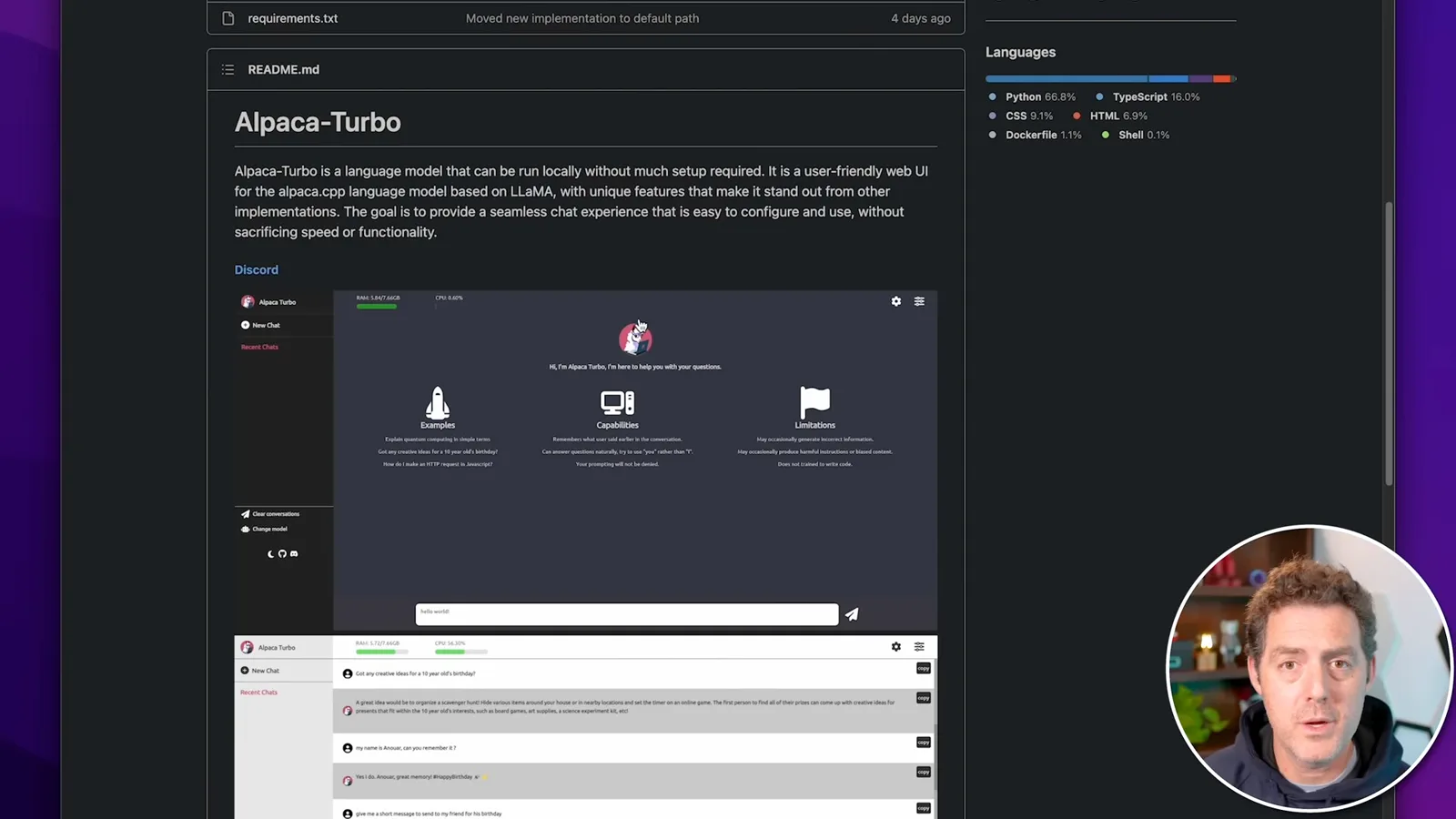The width and height of the screenshot is (1456, 819).
Task: Open the commit 'Moved new implementation to default path'
Action: pyautogui.click(x=582, y=18)
